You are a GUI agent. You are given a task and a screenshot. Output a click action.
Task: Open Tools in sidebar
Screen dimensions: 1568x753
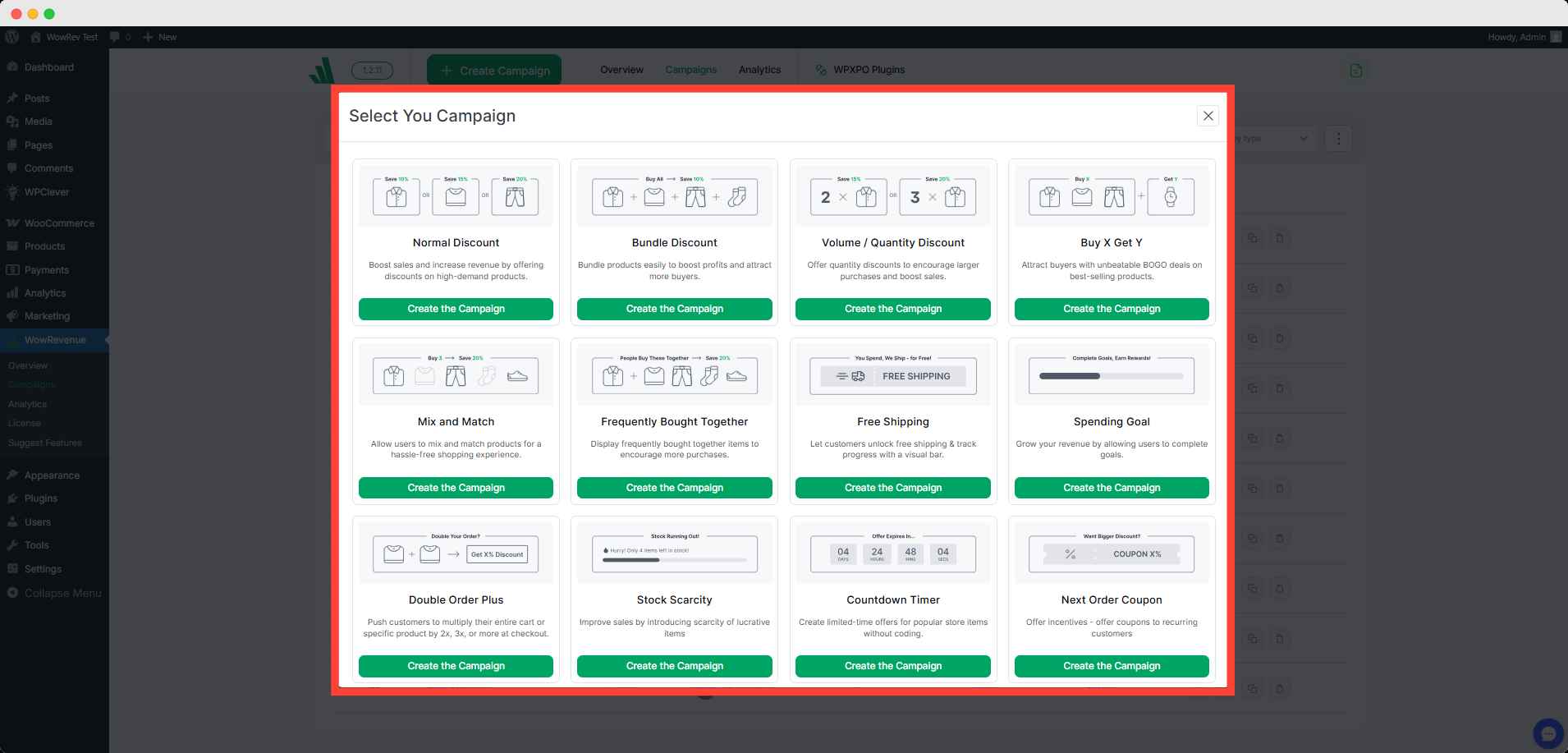(54, 545)
